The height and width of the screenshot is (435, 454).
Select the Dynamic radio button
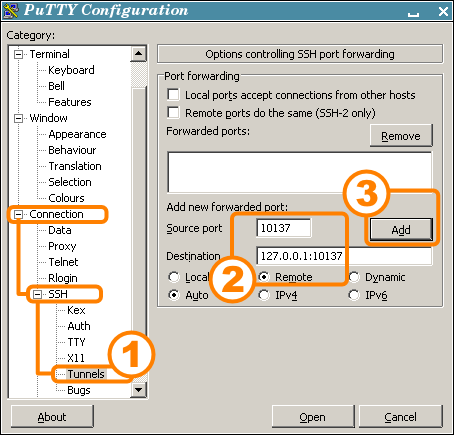click(x=354, y=277)
